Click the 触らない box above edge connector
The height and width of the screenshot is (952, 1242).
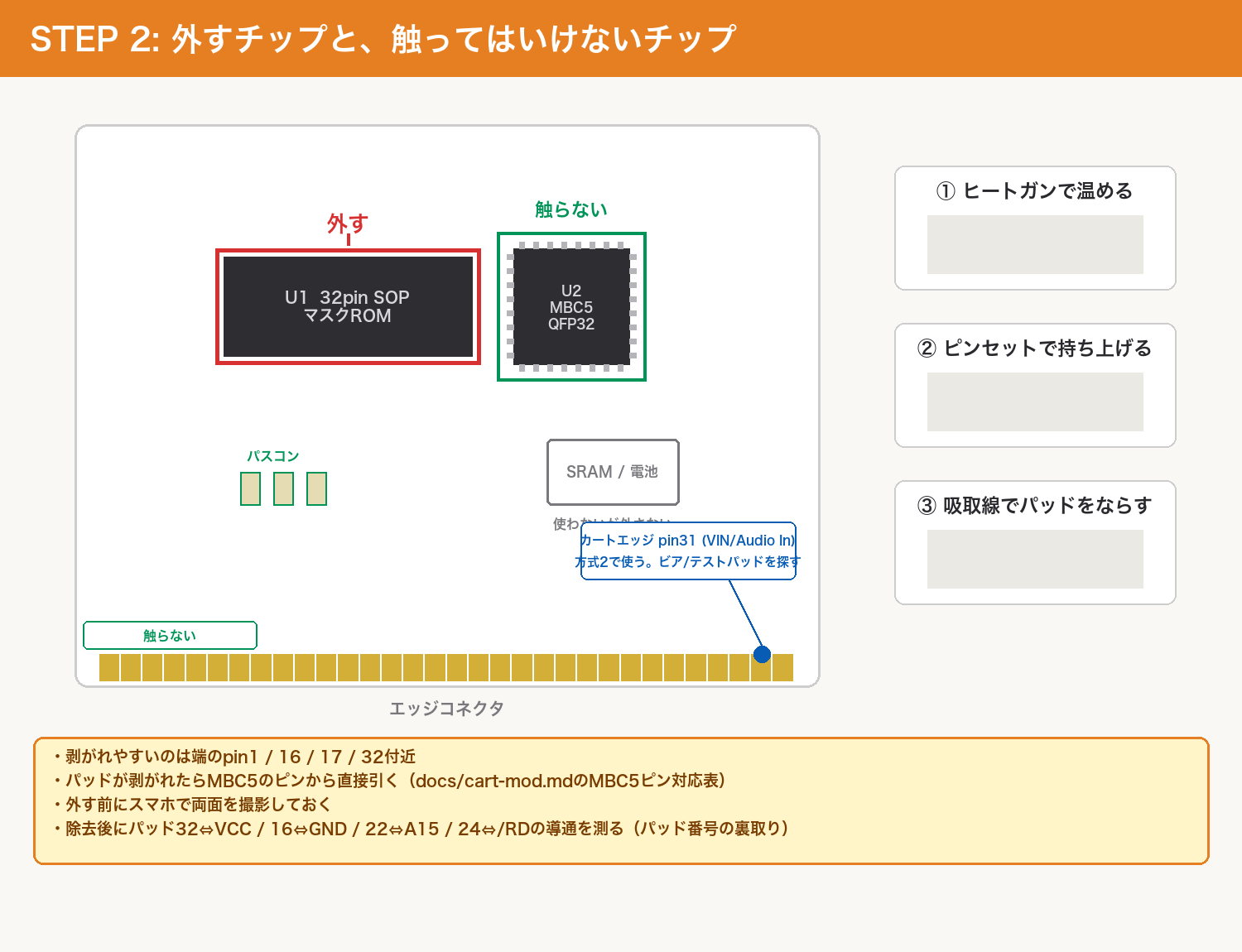[170, 635]
